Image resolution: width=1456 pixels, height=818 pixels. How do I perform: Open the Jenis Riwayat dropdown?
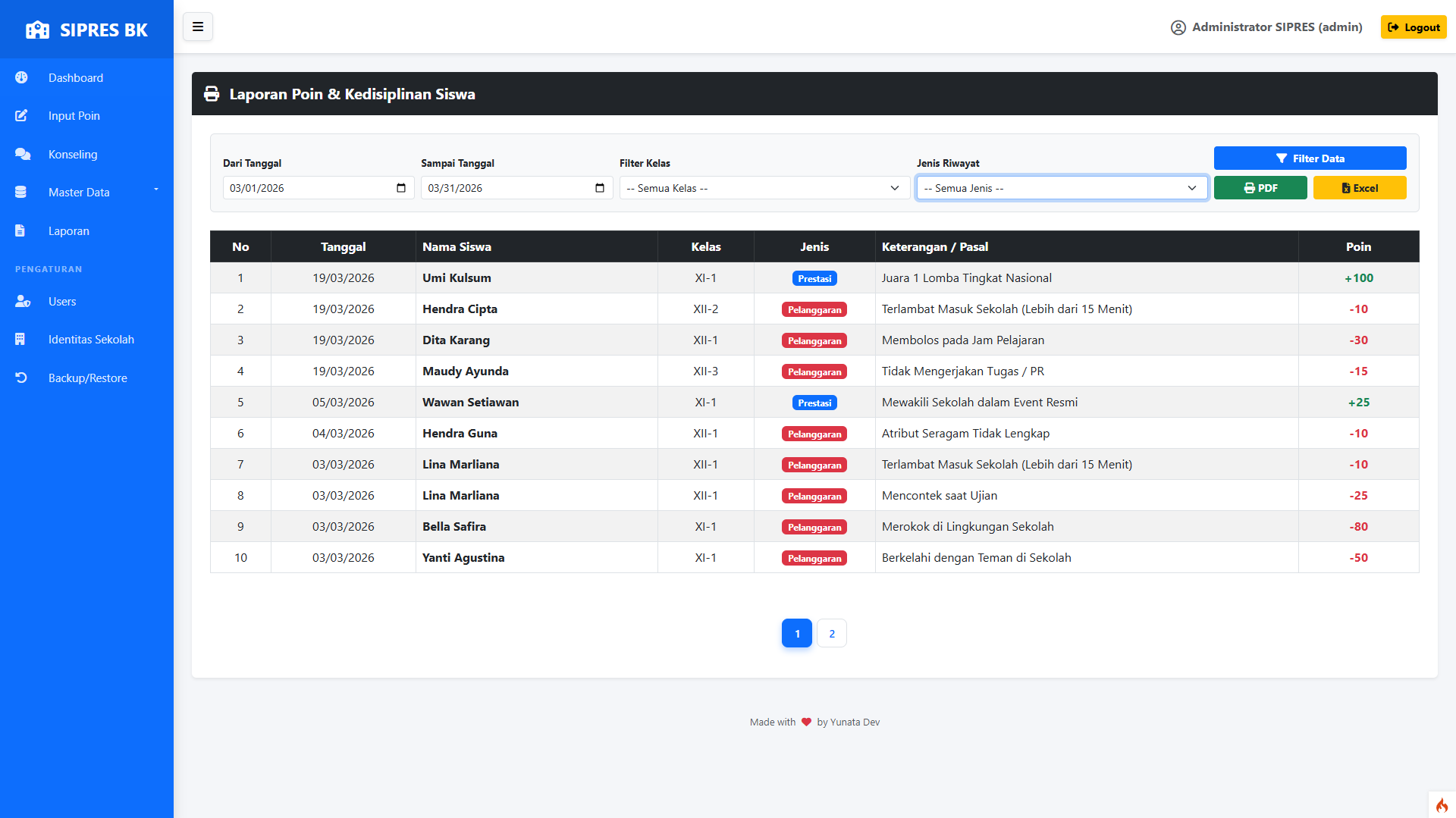(1061, 188)
